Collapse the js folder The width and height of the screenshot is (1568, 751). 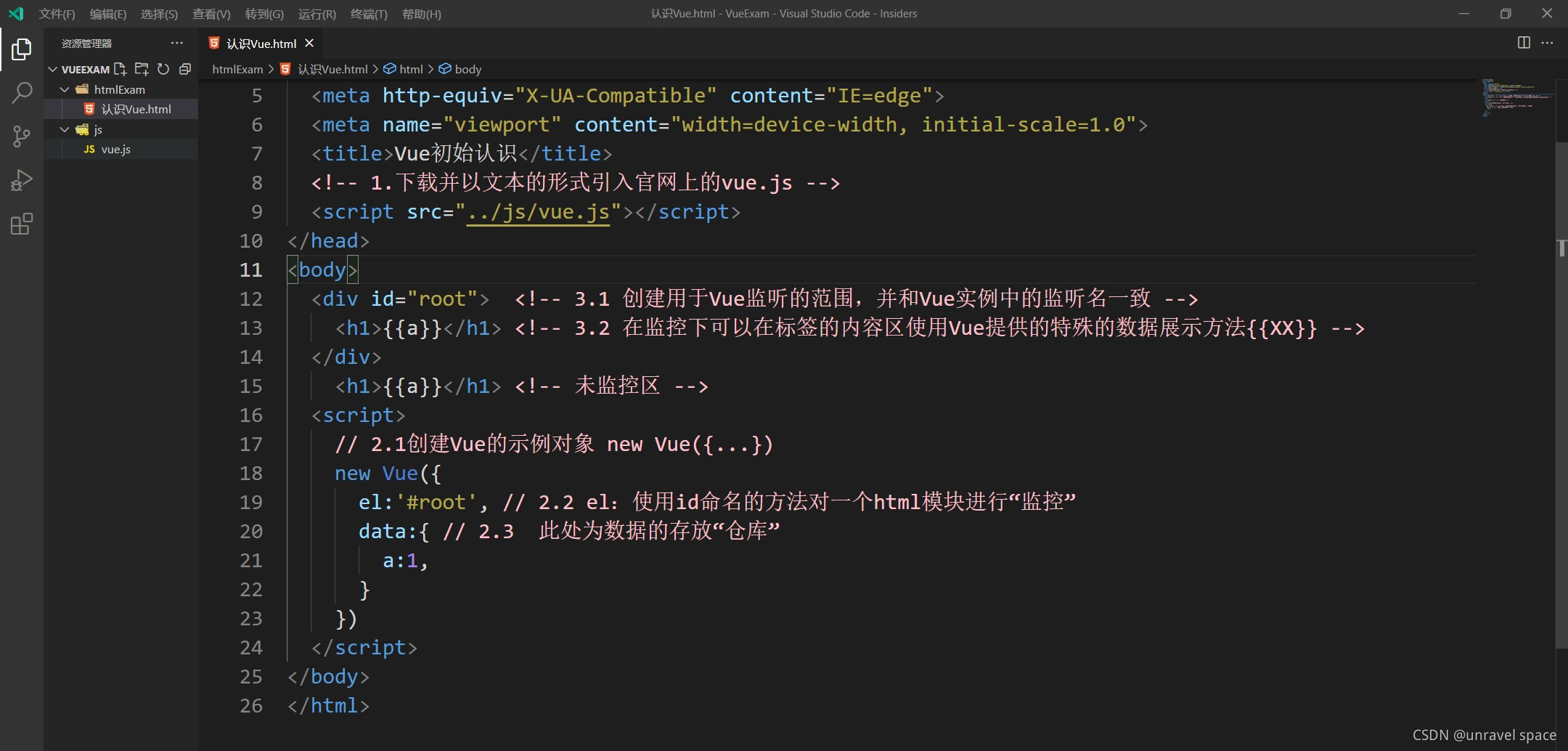[x=65, y=129]
